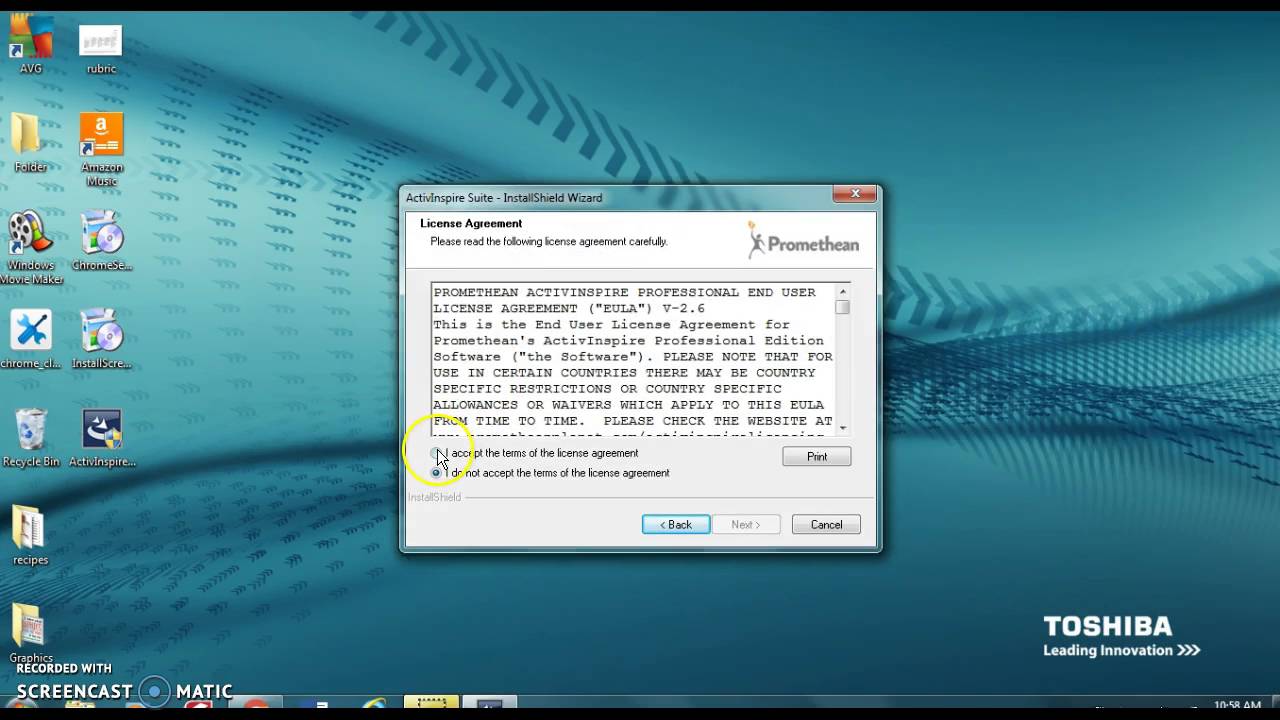Click the Promethean logo in the dialog
The width and height of the screenshot is (1280, 720).
pos(803,241)
